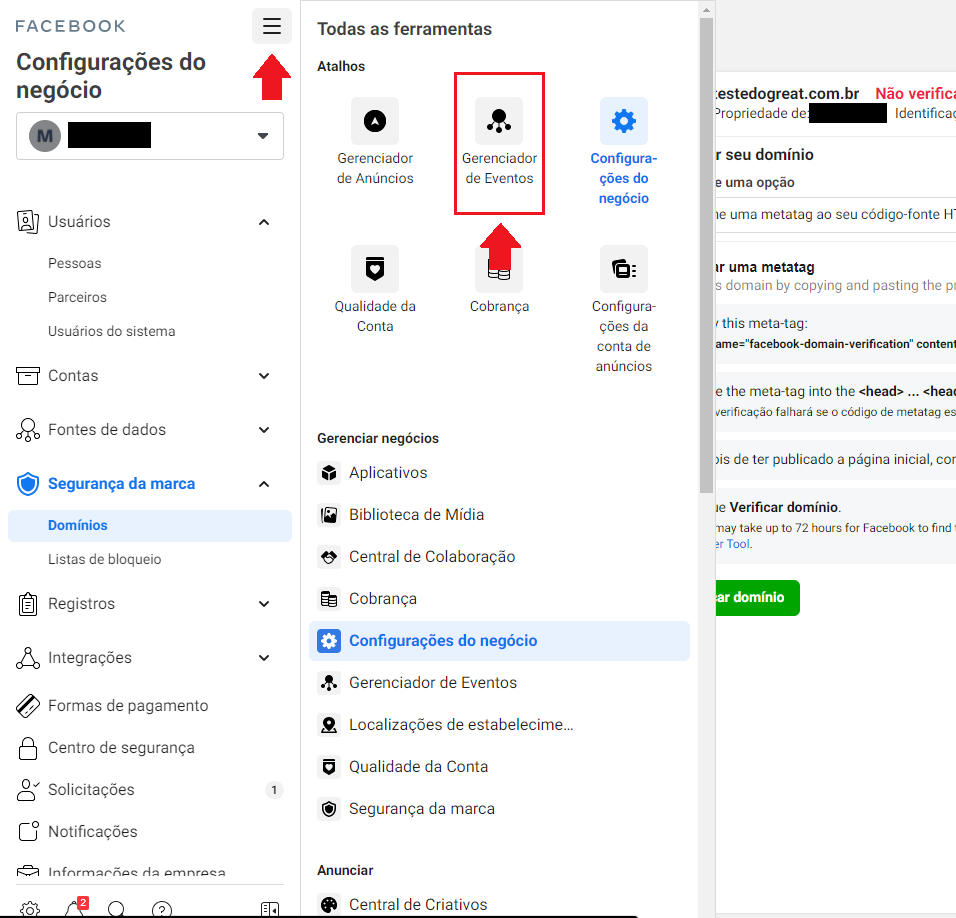Collapse sidebar with the panel icon
The height and width of the screenshot is (918, 956).
tap(269, 909)
